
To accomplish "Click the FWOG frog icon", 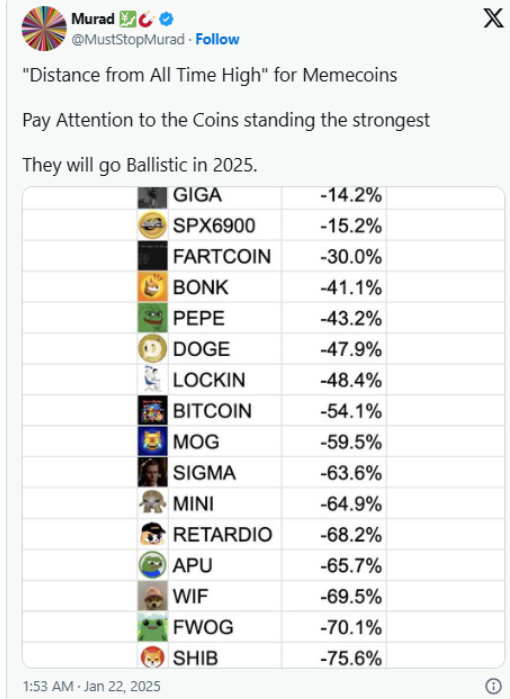I will tap(152, 627).
